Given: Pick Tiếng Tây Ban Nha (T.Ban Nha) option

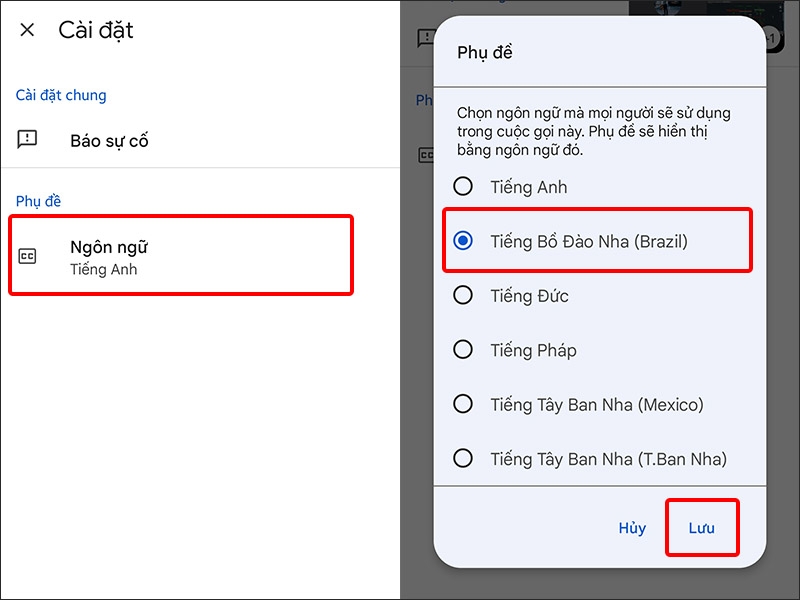Looking at the screenshot, I should tap(463, 459).
